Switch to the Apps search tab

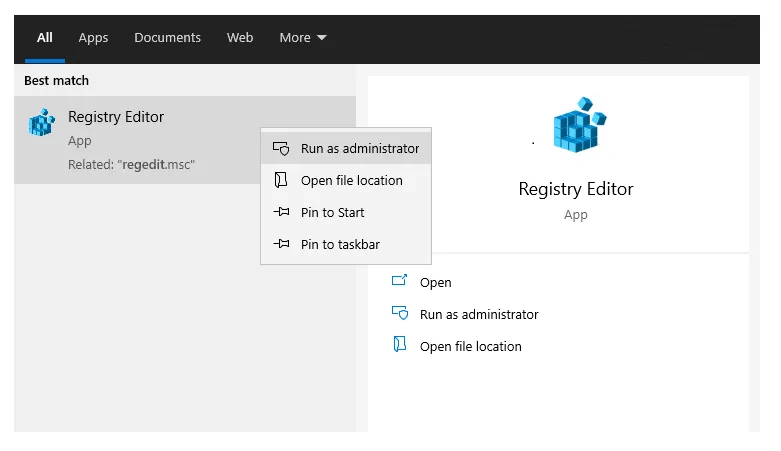coord(93,38)
